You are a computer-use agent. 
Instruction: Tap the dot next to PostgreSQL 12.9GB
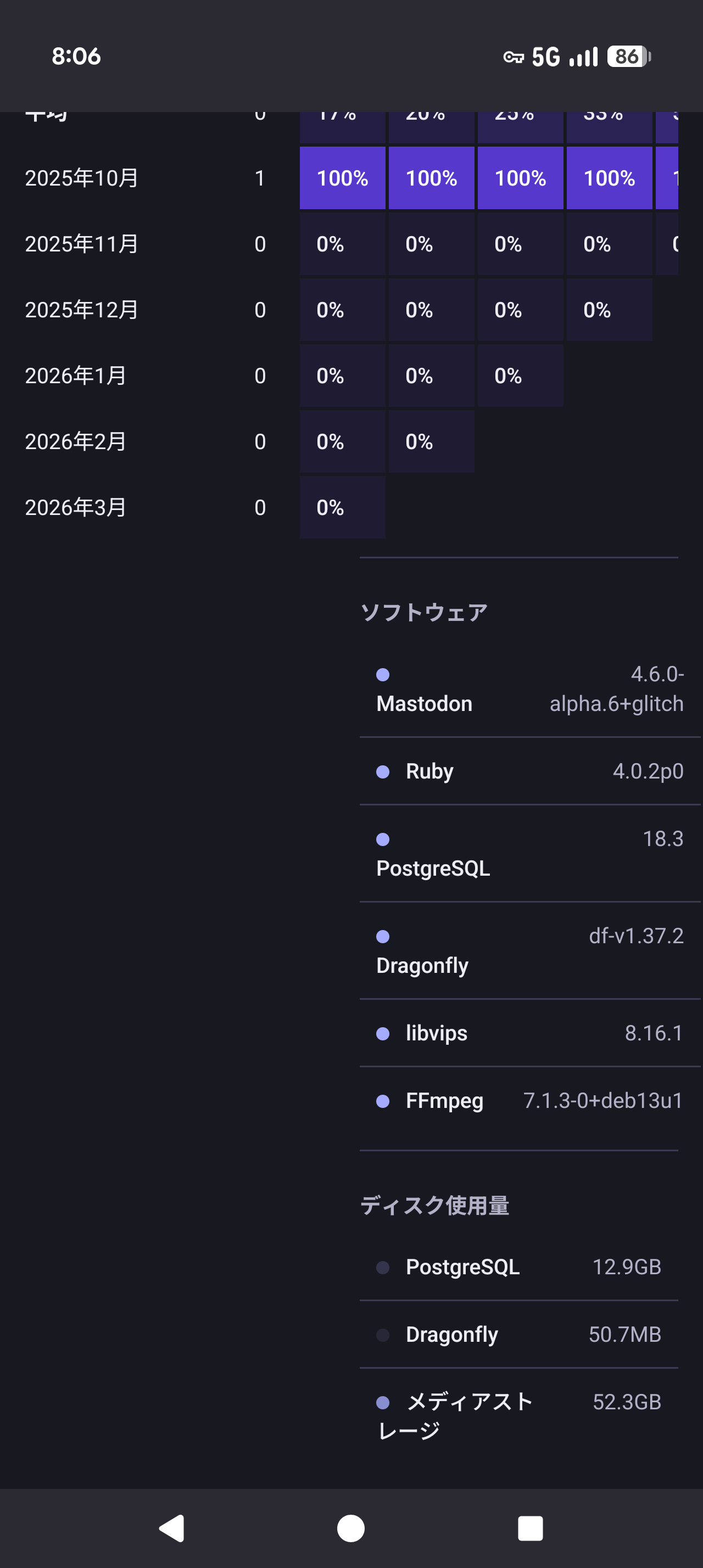[x=383, y=1267]
